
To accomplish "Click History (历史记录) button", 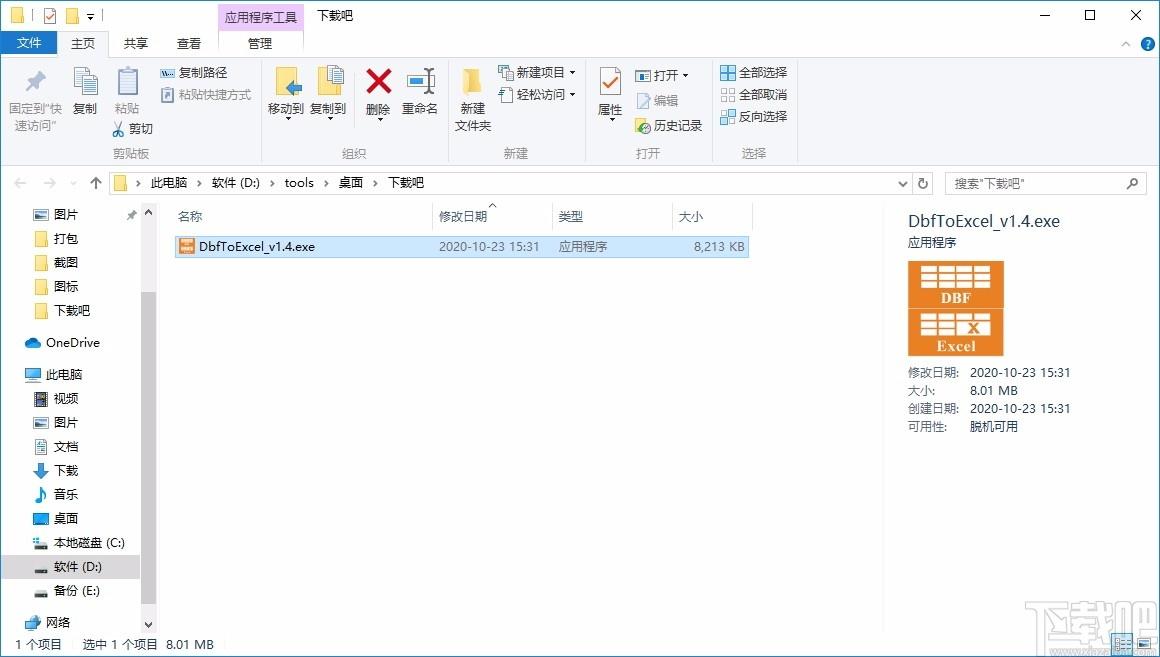I will 668,126.
